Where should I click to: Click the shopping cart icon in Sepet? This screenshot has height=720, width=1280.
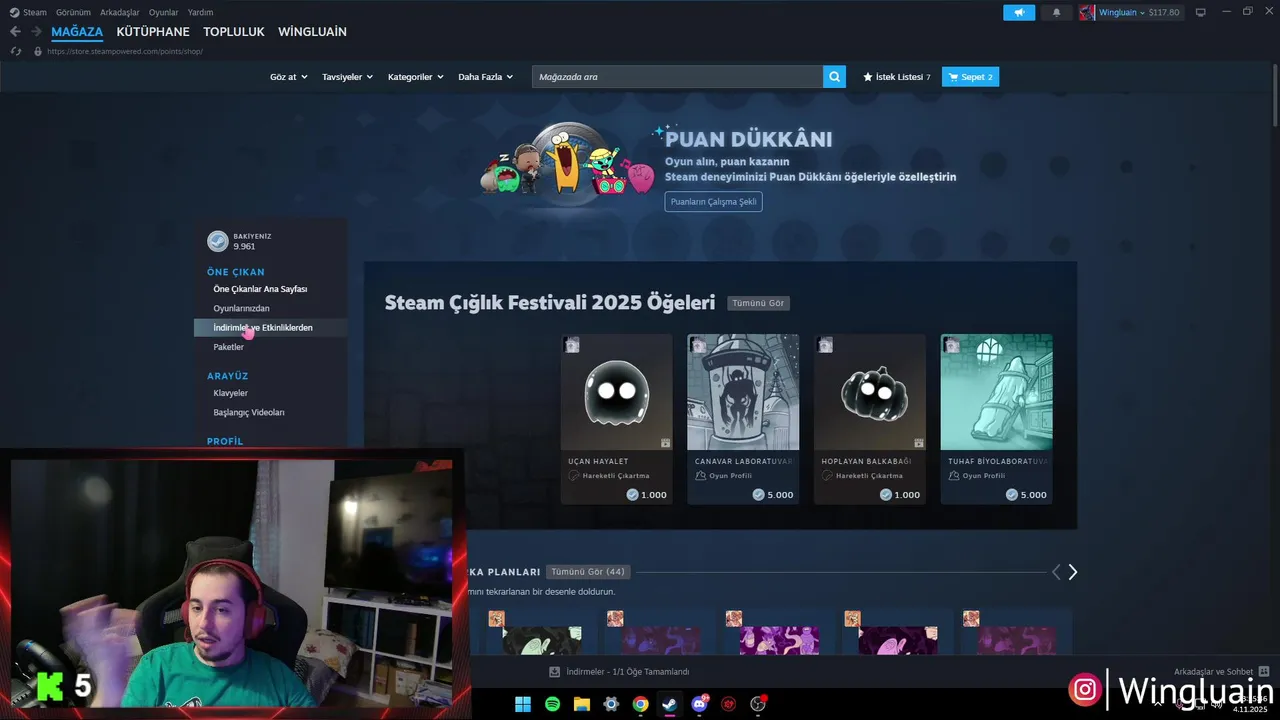click(953, 77)
